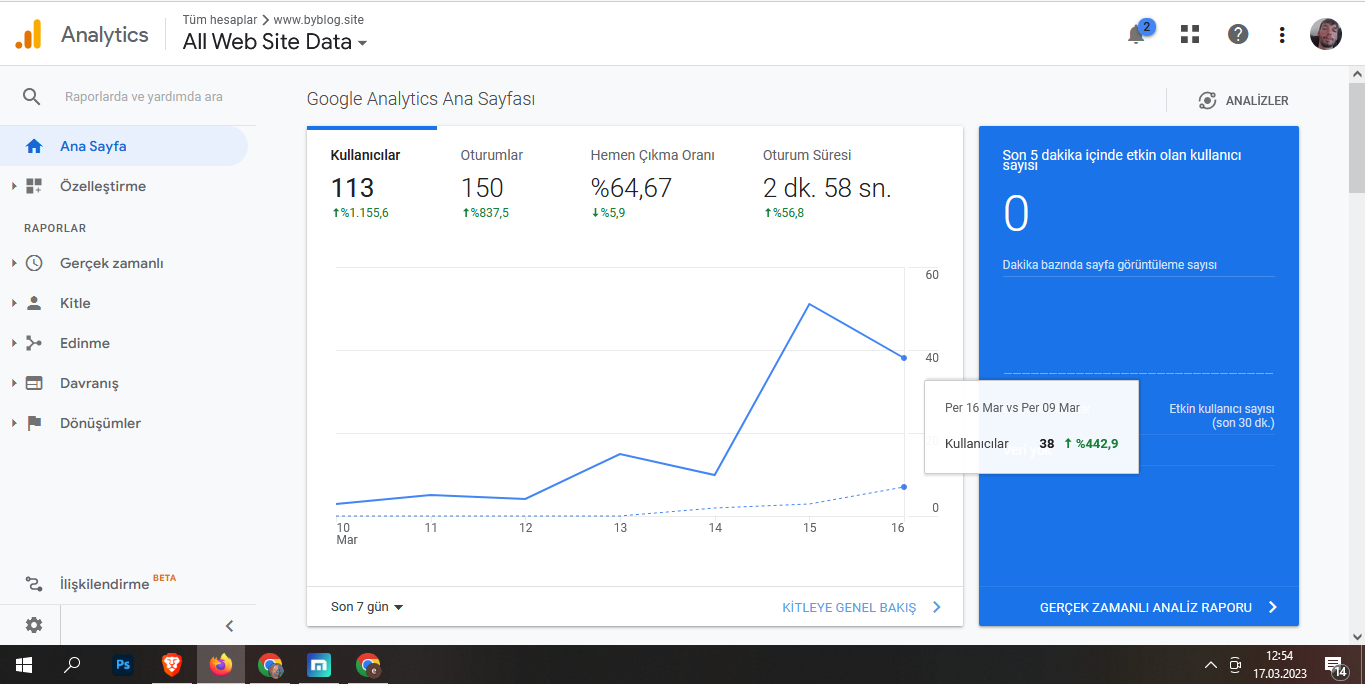Image resolution: width=1365 pixels, height=684 pixels.
Task: Open the help question mark icon
Action: click(1238, 34)
